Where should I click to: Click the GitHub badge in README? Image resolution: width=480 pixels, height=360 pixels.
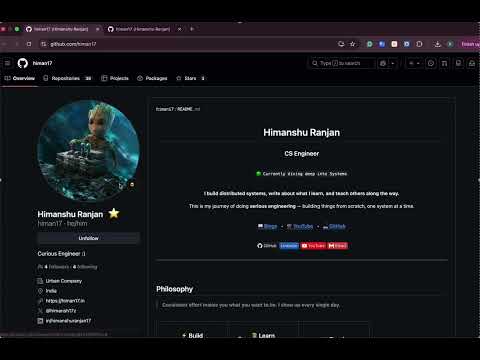(x=267, y=246)
